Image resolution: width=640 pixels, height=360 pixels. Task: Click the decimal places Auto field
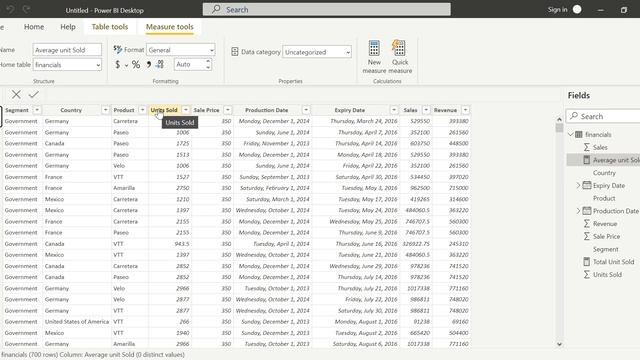coord(189,64)
